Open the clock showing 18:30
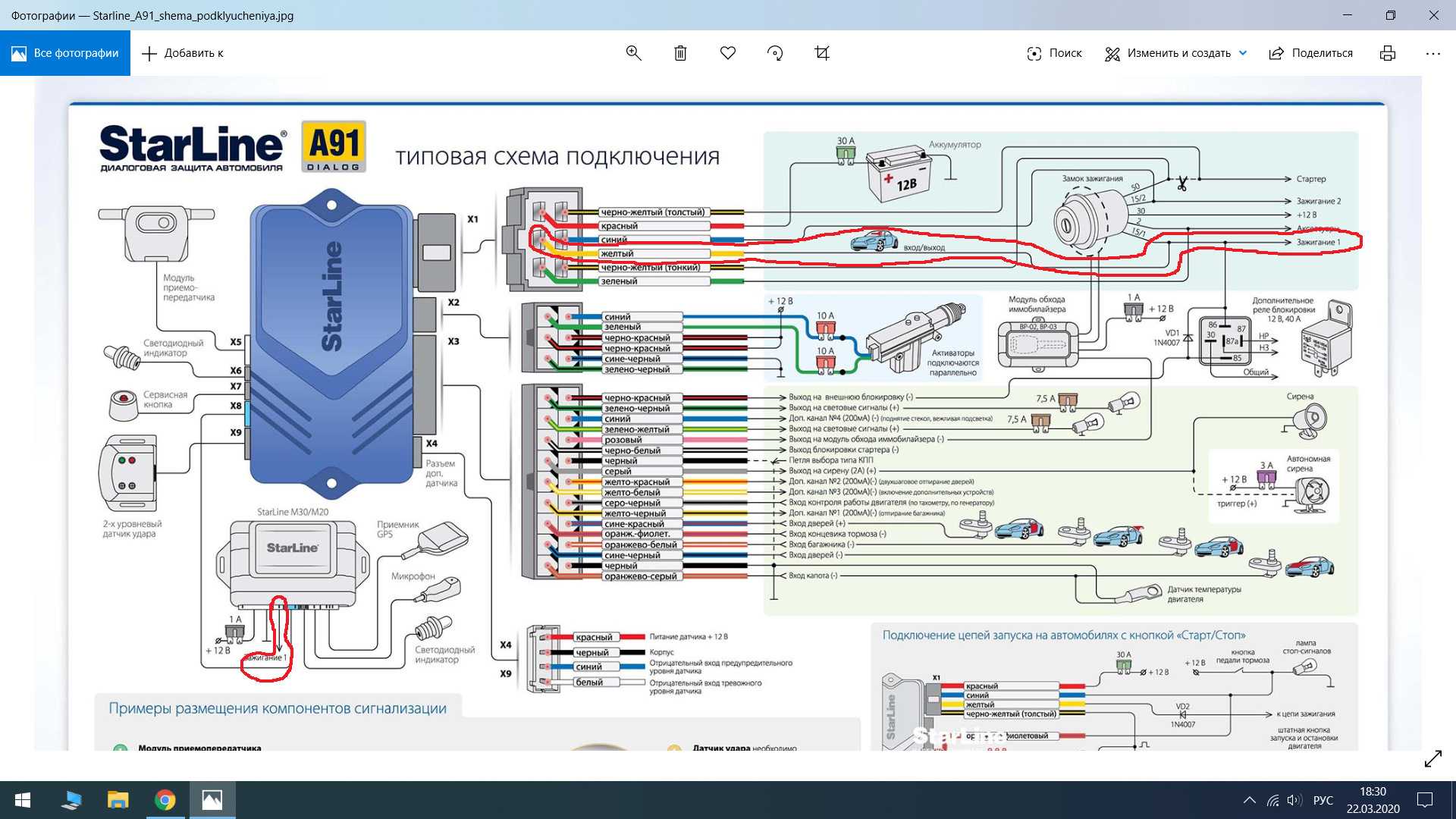The height and width of the screenshot is (819, 1456). point(1373,800)
